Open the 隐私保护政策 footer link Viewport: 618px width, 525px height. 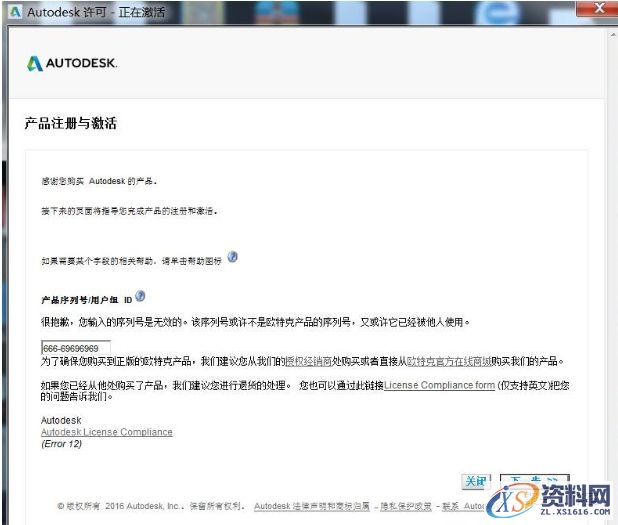(x=406, y=506)
